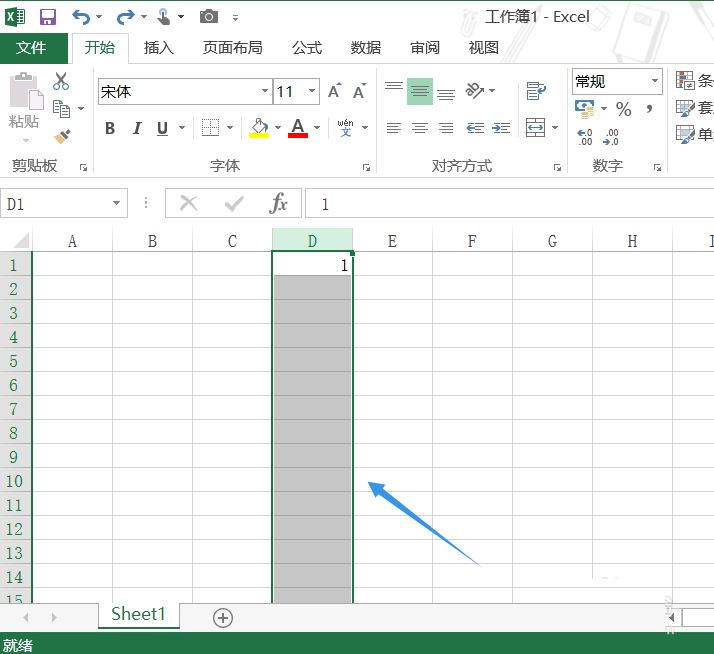Click the Wrap Text icon

click(x=536, y=91)
